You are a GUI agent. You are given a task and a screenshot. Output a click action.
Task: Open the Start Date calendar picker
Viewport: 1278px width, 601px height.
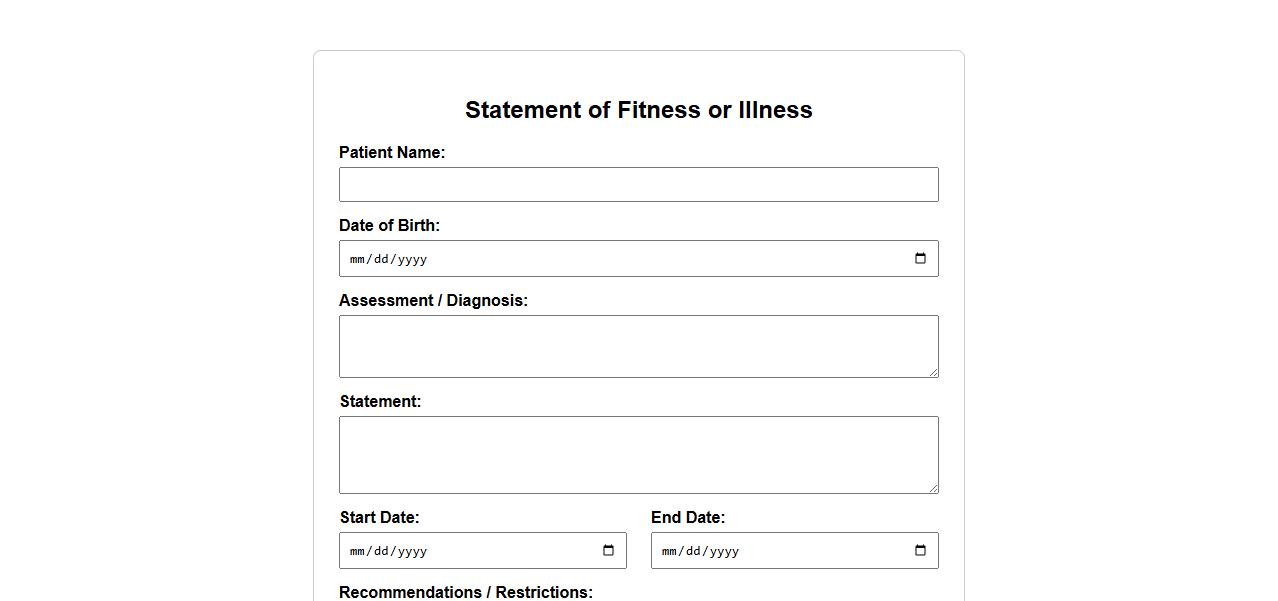[608, 551]
